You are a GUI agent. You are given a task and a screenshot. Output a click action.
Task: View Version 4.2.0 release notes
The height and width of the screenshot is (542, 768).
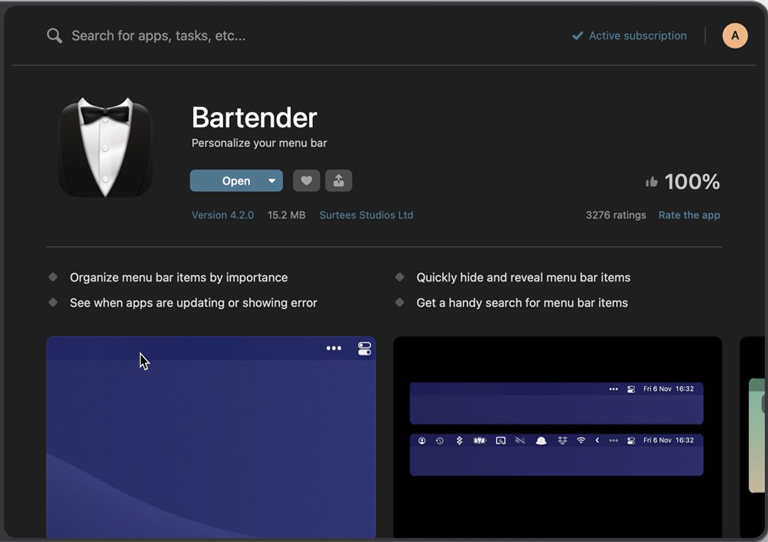222,215
